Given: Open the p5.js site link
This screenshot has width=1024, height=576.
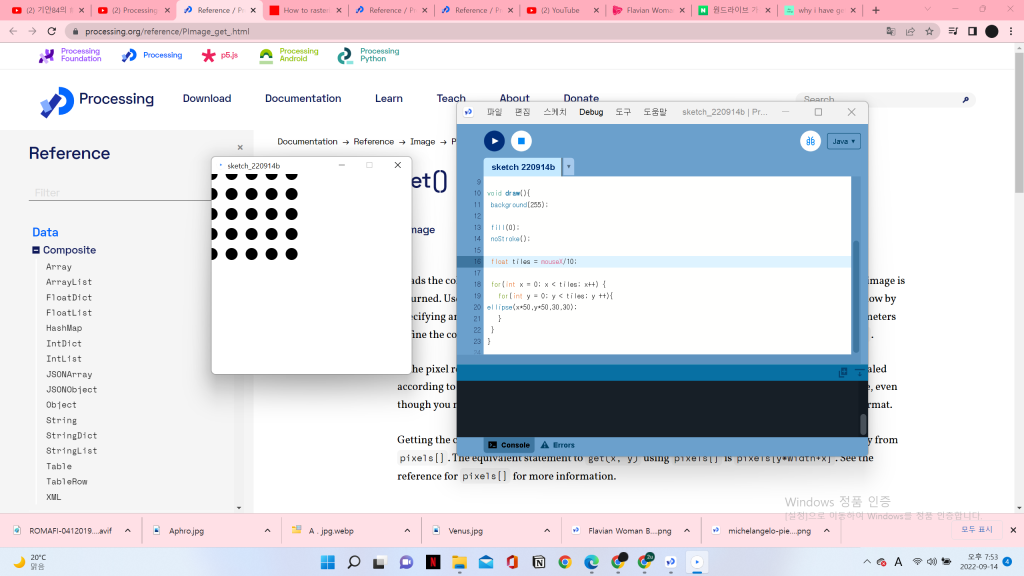Looking at the screenshot, I should tap(219, 56).
